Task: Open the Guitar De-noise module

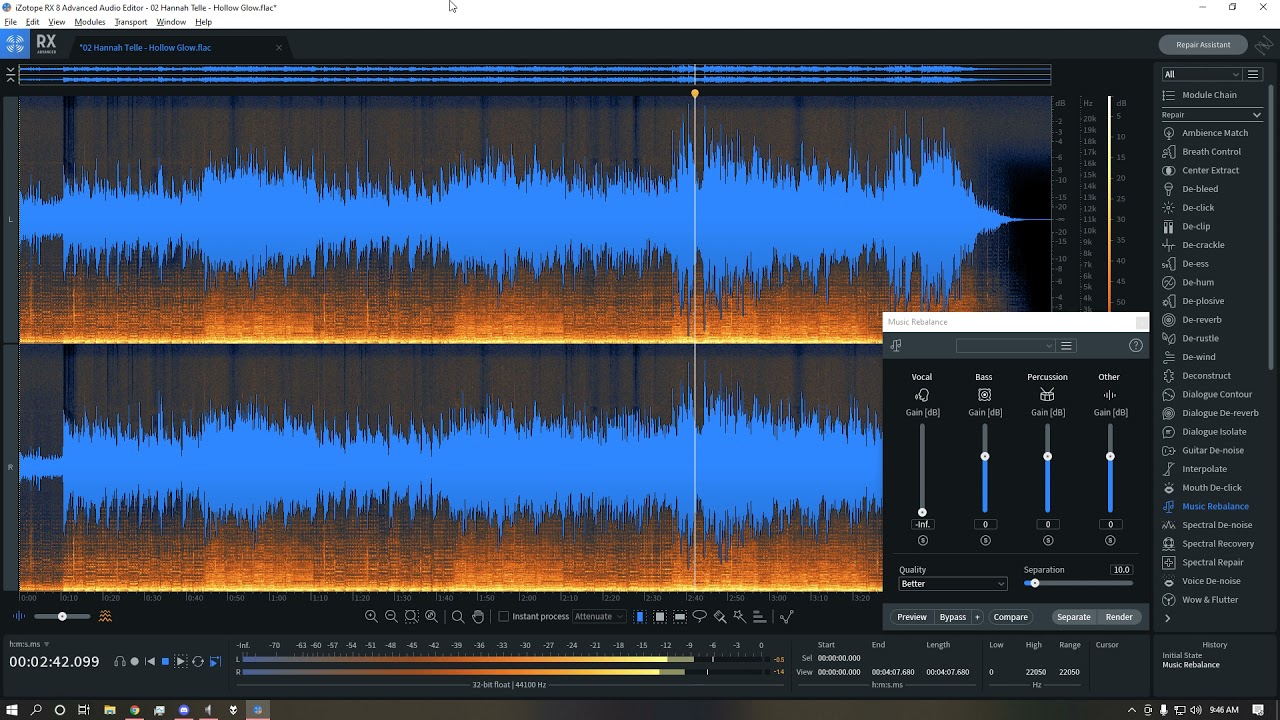Action: pyautogui.click(x=1203, y=450)
